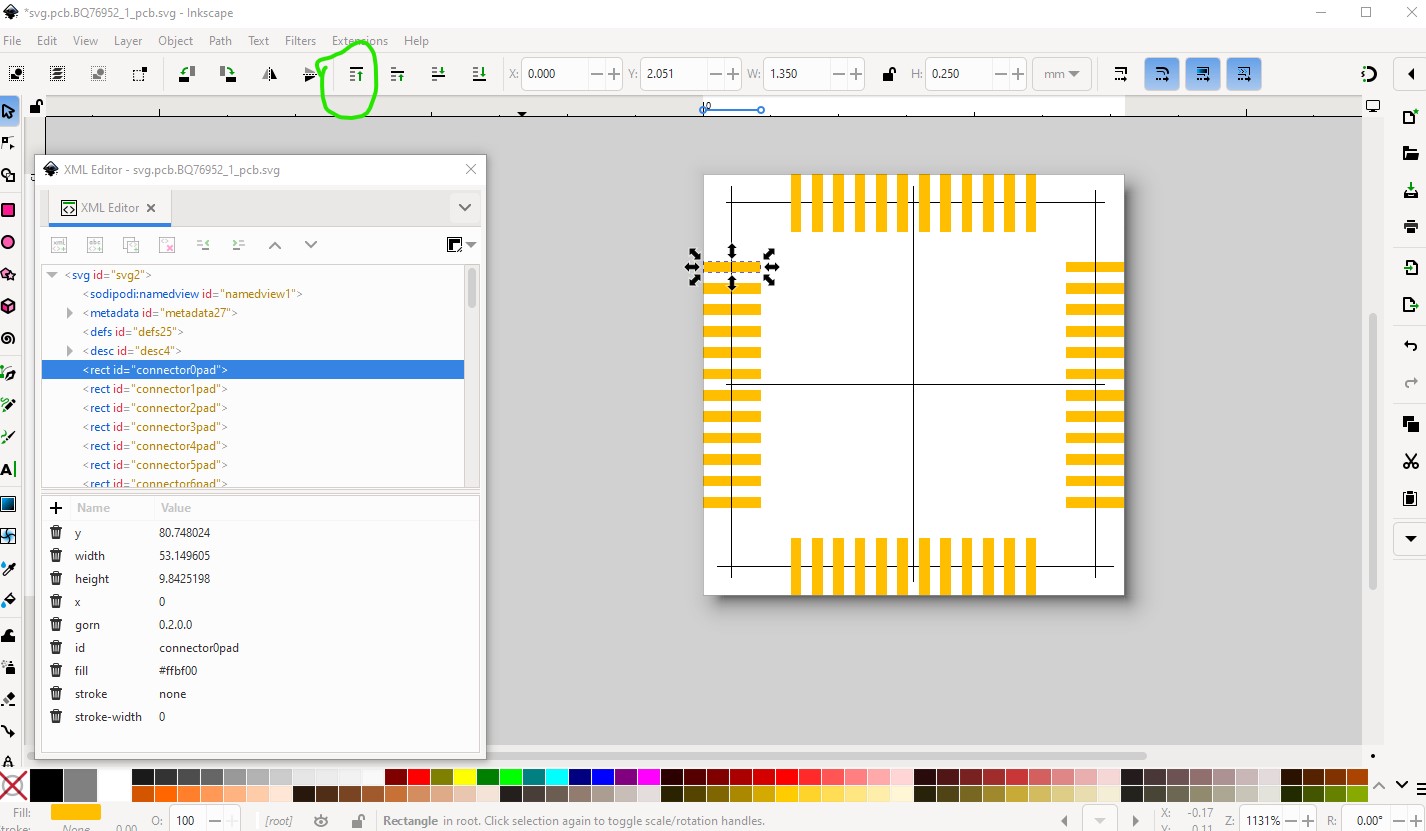Open the Extensions menu
This screenshot has width=1426, height=831.
click(359, 41)
